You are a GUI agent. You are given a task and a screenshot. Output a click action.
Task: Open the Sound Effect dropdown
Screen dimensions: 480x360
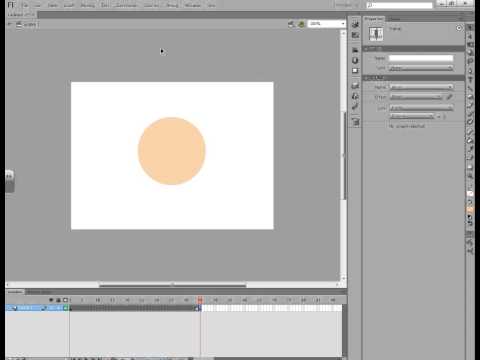416,97
